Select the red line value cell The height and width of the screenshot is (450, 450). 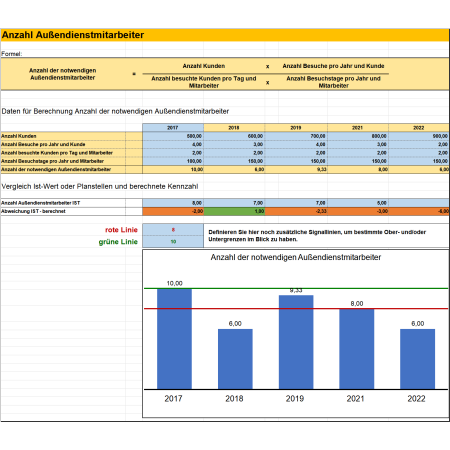[x=173, y=230]
